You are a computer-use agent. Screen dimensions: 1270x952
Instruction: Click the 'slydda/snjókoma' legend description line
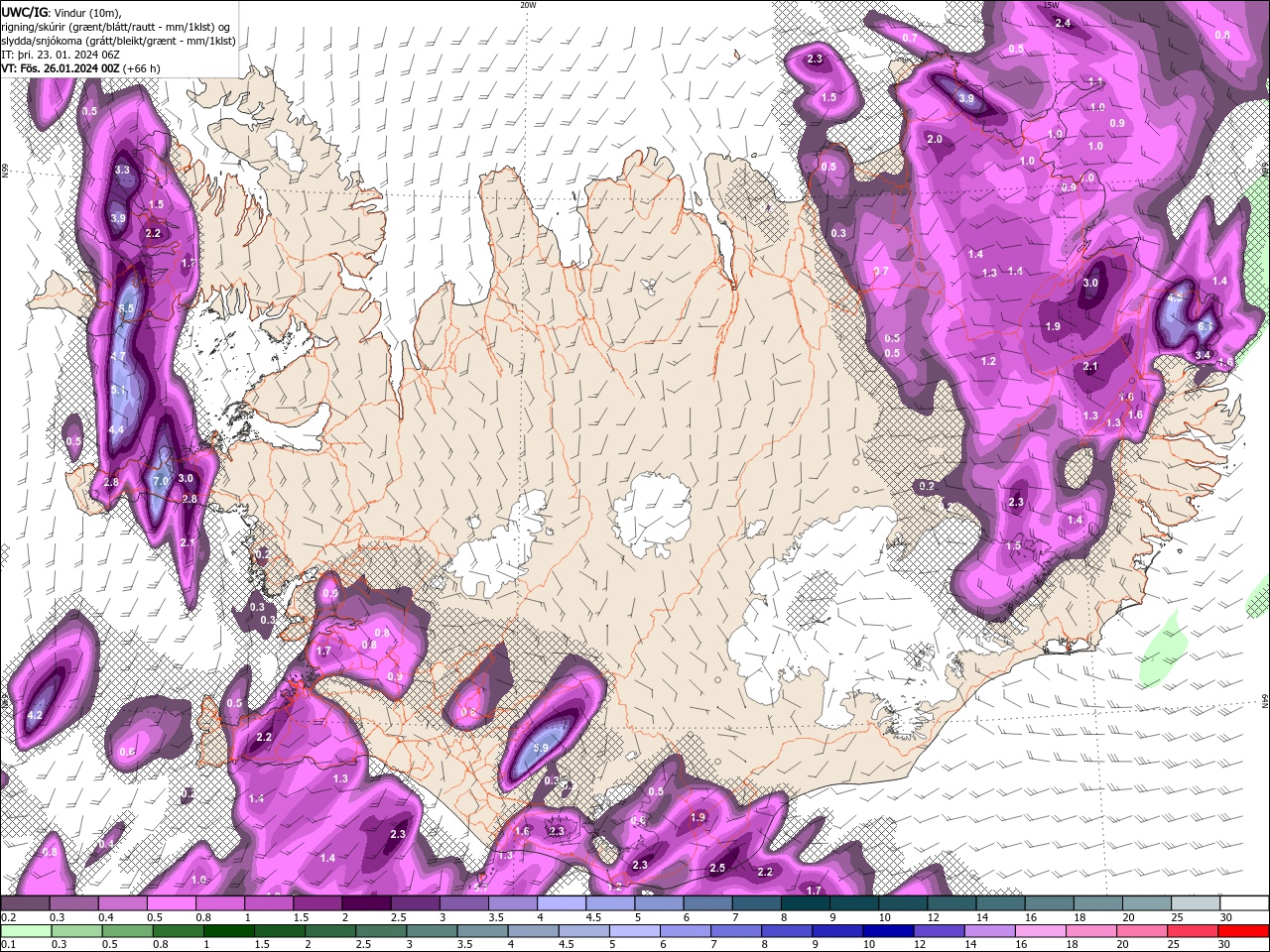(118, 41)
